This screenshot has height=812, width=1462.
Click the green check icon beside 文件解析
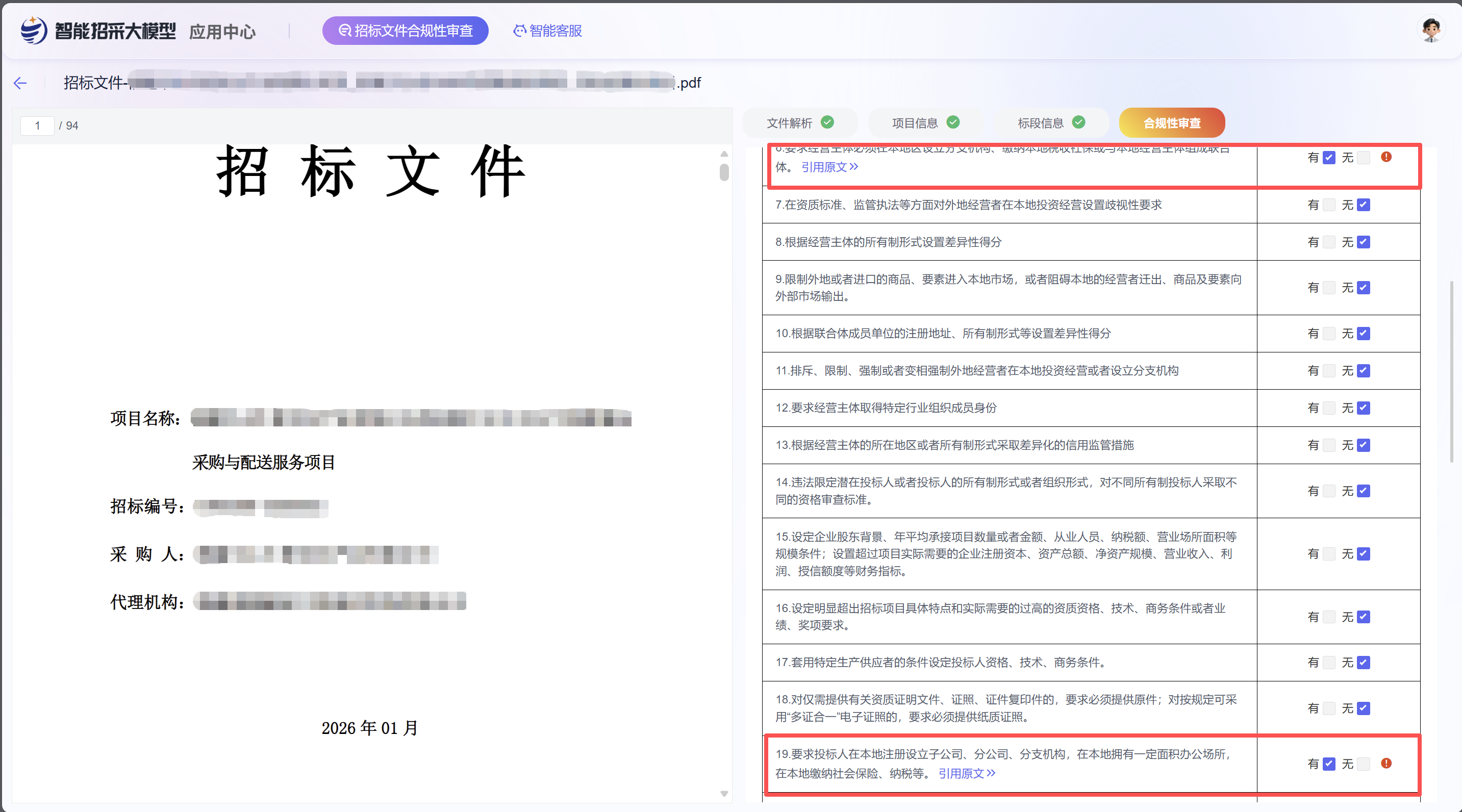click(827, 122)
